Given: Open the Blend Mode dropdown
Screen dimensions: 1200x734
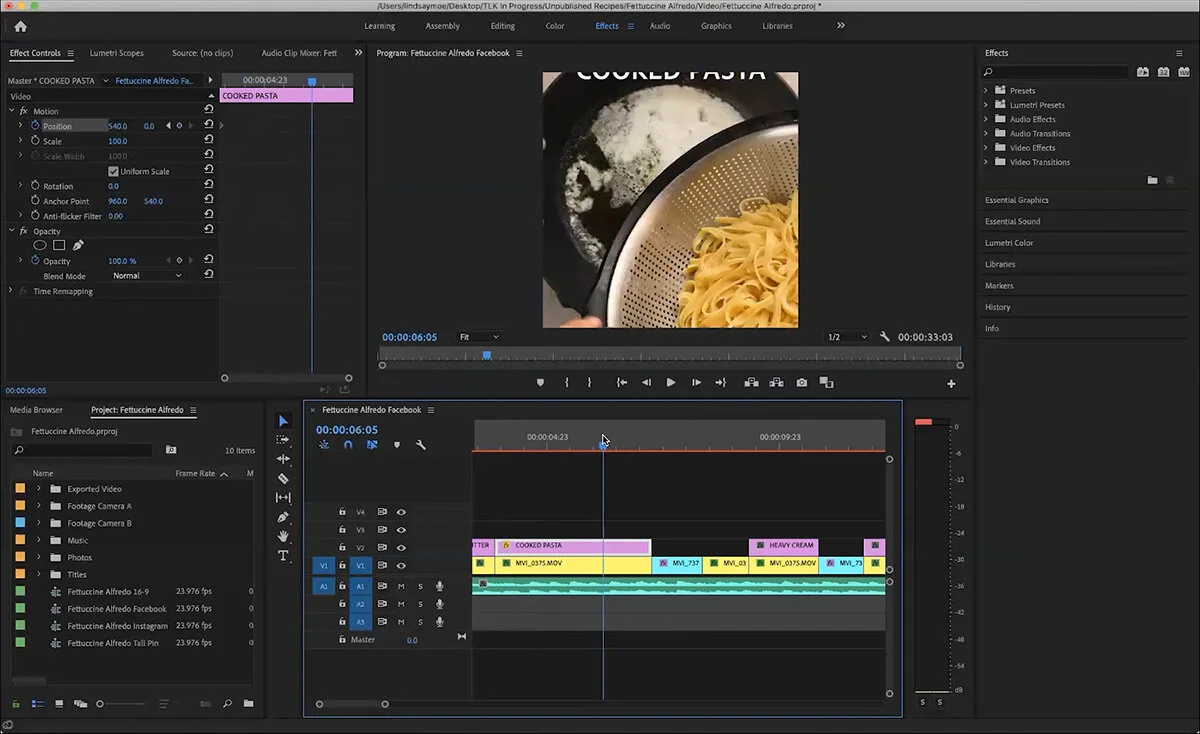Looking at the screenshot, I should click(147, 276).
